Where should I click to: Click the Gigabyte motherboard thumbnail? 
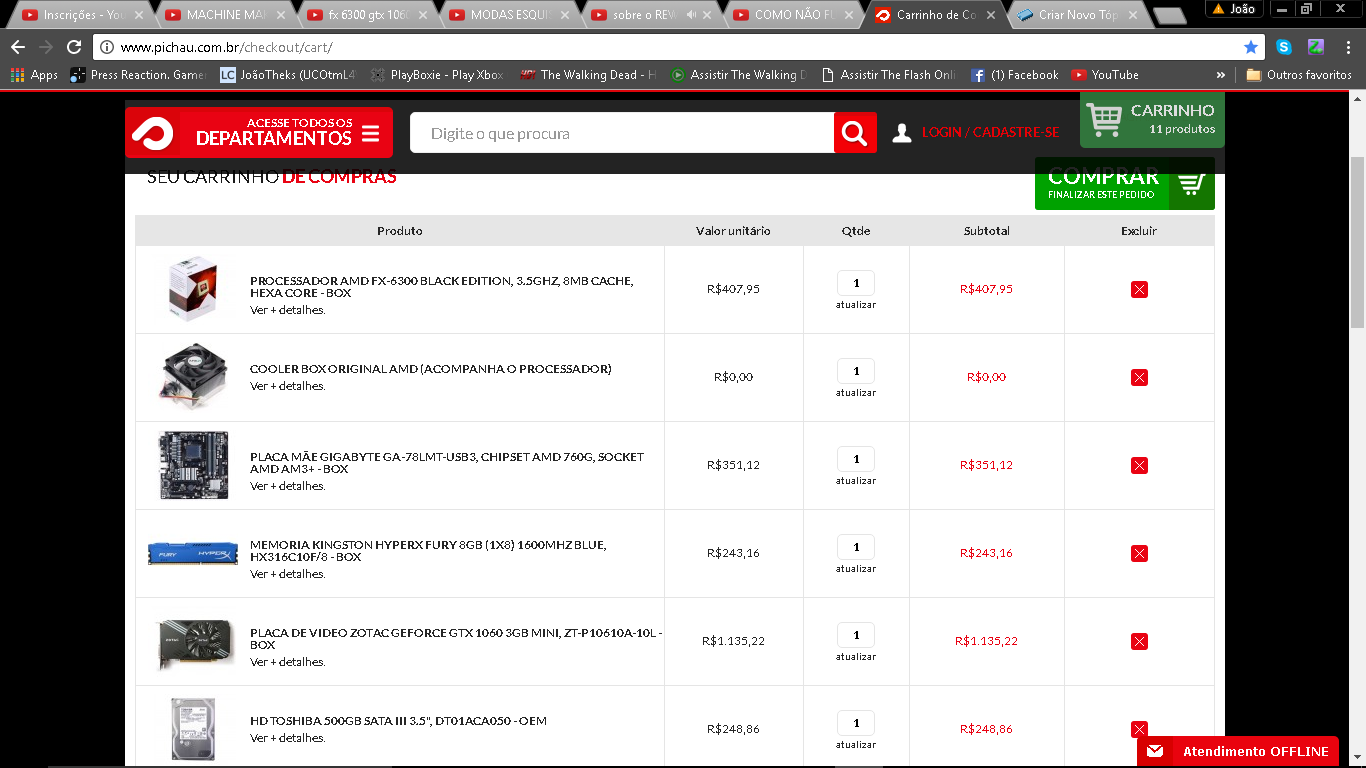(193, 465)
